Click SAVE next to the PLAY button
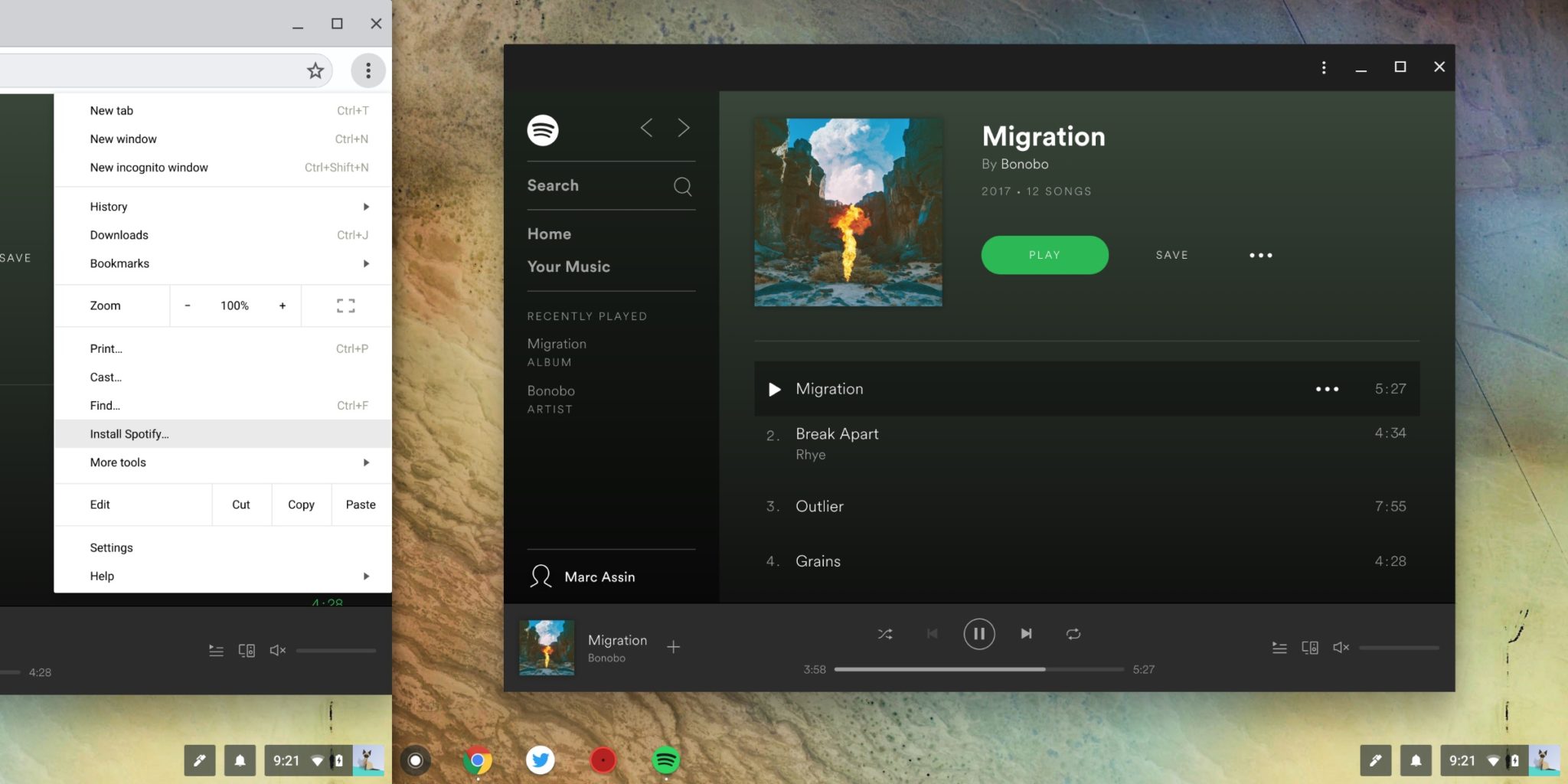This screenshot has height=784, width=1568. coord(1171,255)
